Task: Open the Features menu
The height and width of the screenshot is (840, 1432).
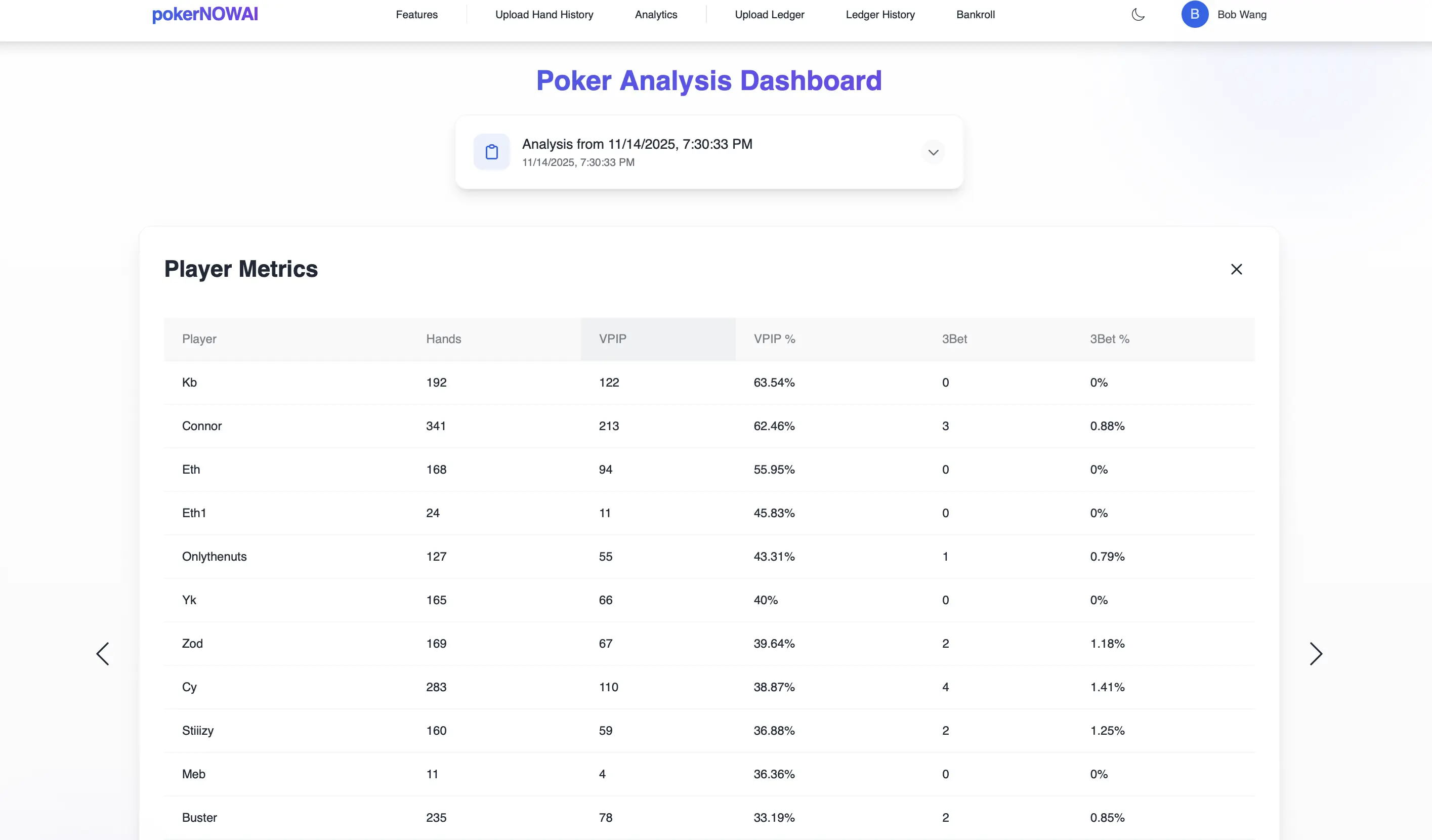Action: pos(416,14)
